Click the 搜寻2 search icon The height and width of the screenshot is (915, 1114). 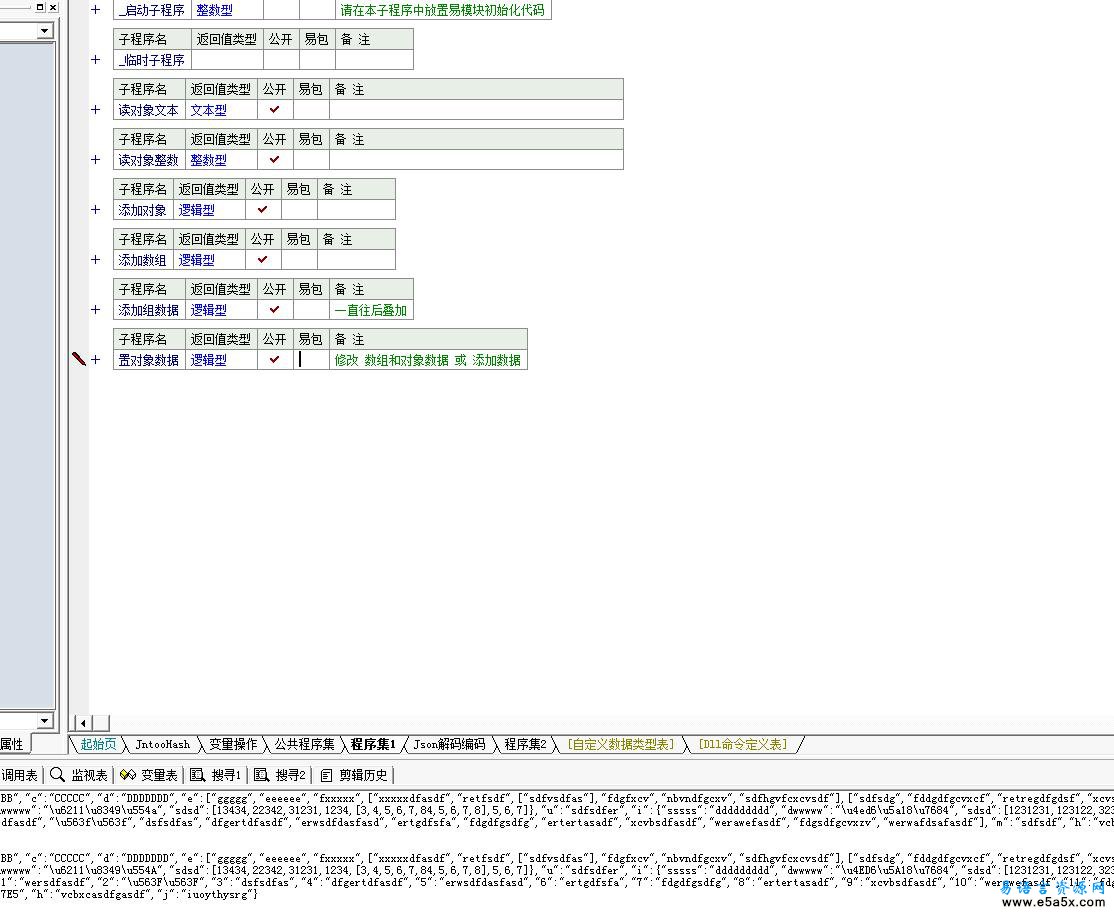pyautogui.click(x=261, y=774)
